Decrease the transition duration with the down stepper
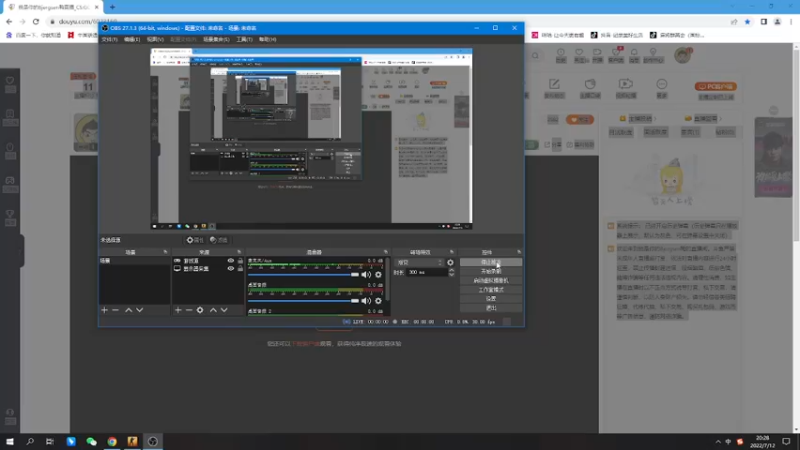Image resolution: width=800 pixels, height=450 pixels. 451,274
